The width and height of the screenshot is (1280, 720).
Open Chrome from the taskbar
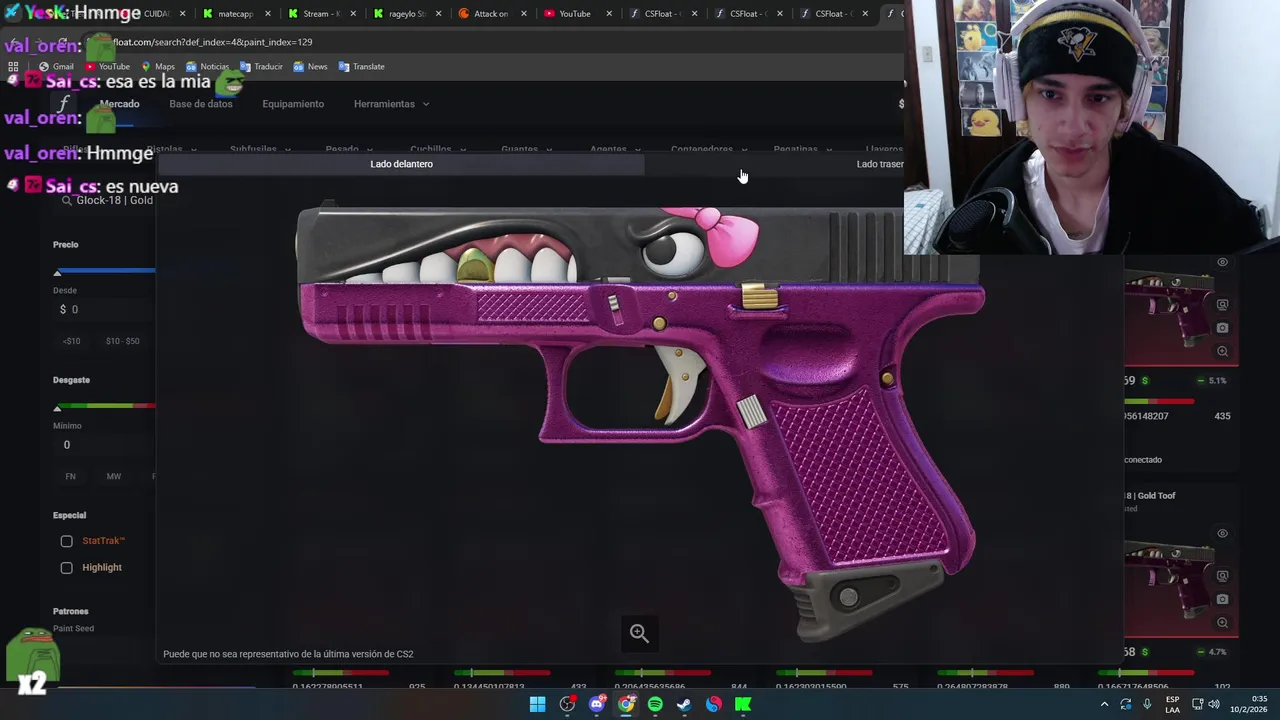[626, 704]
